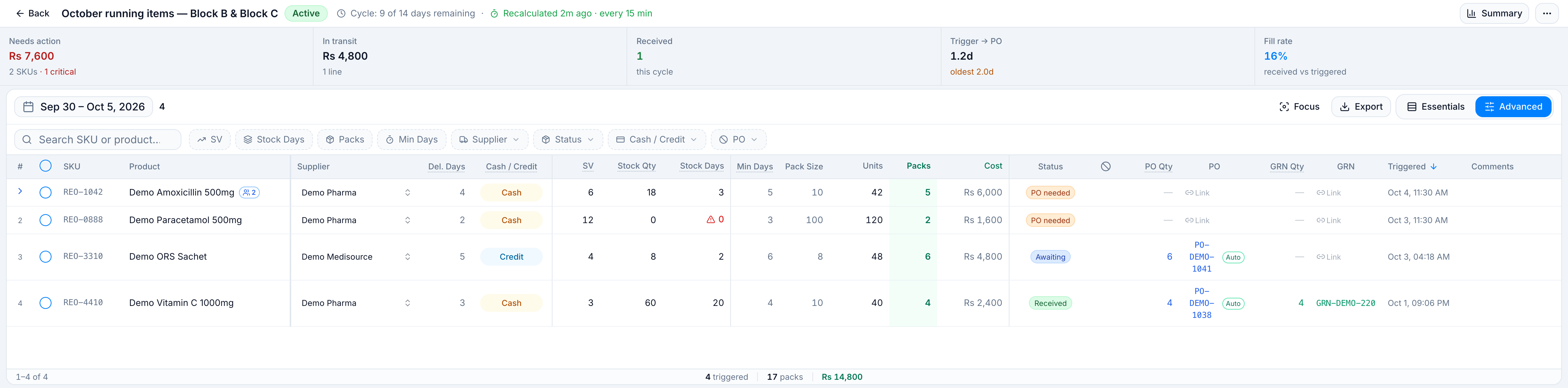The width and height of the screenshot is (1568, 388).
Task: Open the Summary view
Action: pos(1494,13)
